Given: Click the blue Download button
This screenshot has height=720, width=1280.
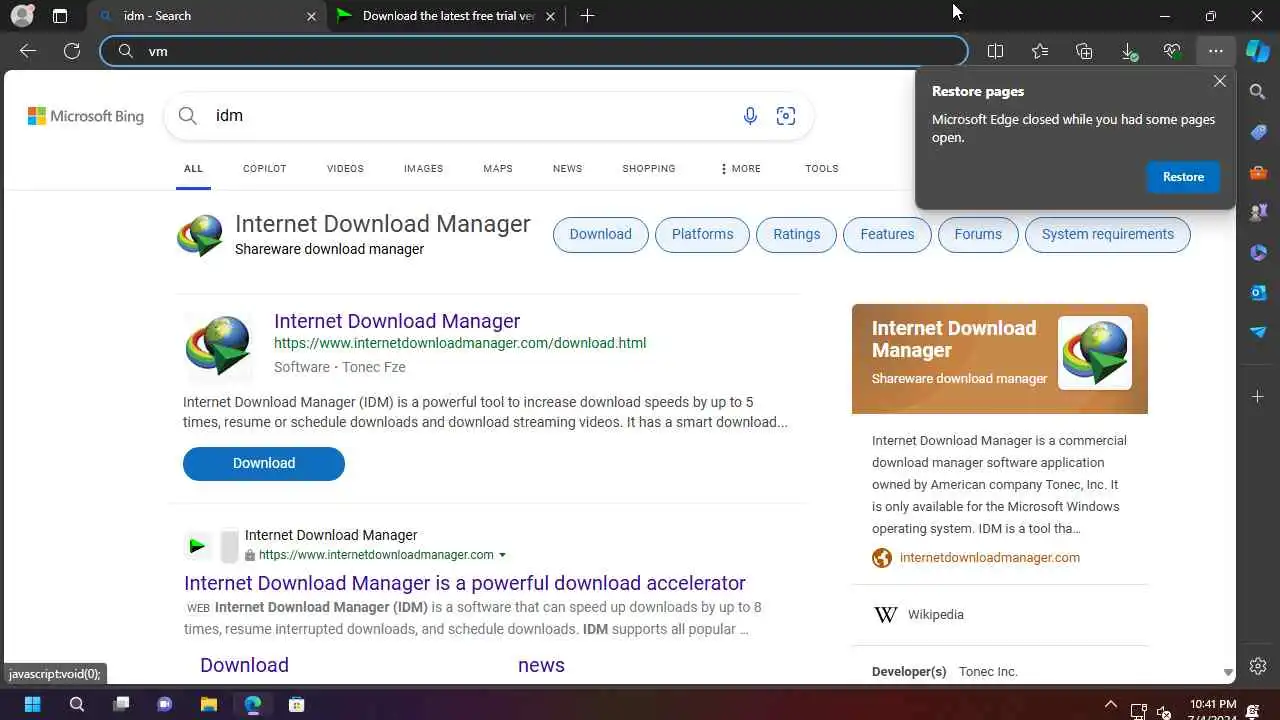Looking at the screenshot, I should (x=264, y=463).
